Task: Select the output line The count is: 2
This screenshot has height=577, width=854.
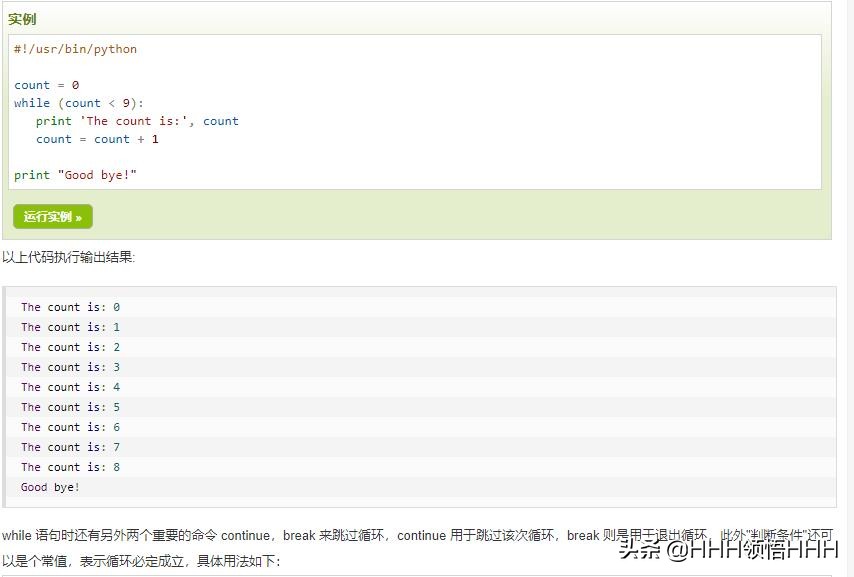Action: 70,347
